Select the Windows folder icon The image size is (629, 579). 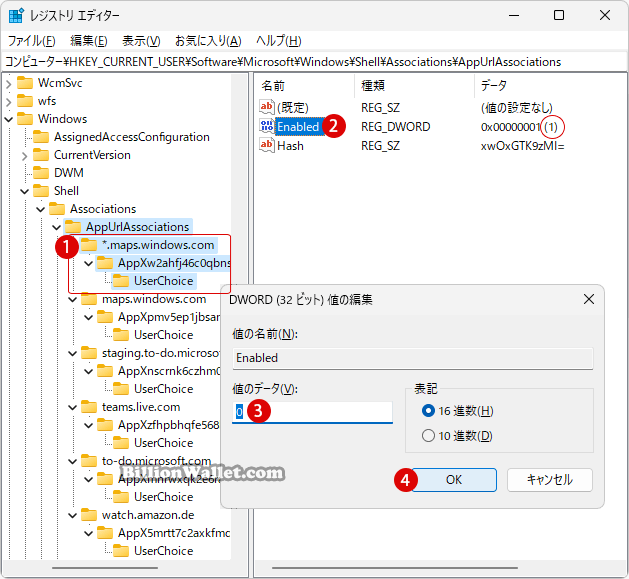coord(25,119)
